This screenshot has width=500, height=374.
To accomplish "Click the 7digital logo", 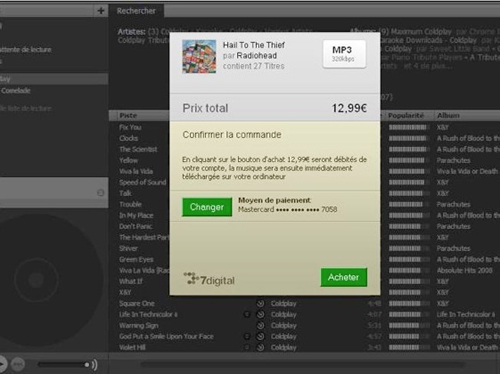I will click(x=209, y=279).
